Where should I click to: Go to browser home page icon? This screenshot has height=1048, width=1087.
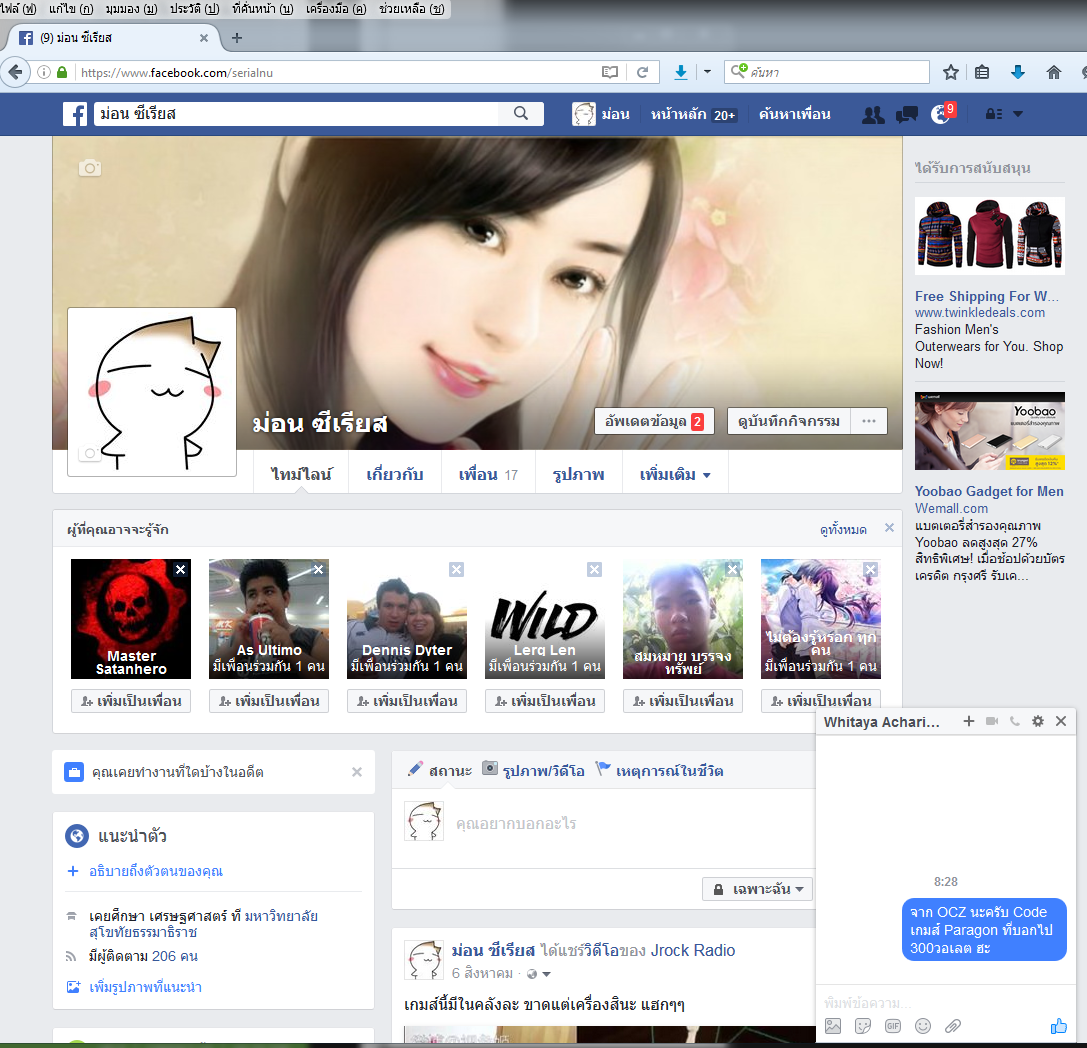tap(1053, 72)
